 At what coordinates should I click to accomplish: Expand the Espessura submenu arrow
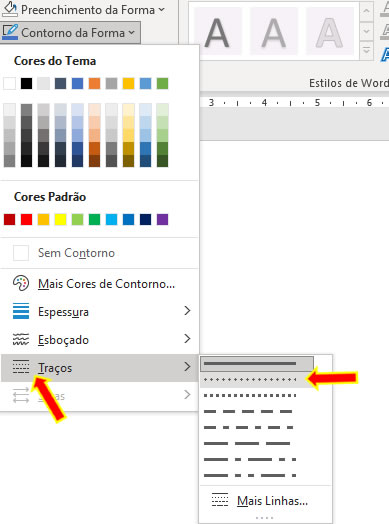(x=187, y=311)
